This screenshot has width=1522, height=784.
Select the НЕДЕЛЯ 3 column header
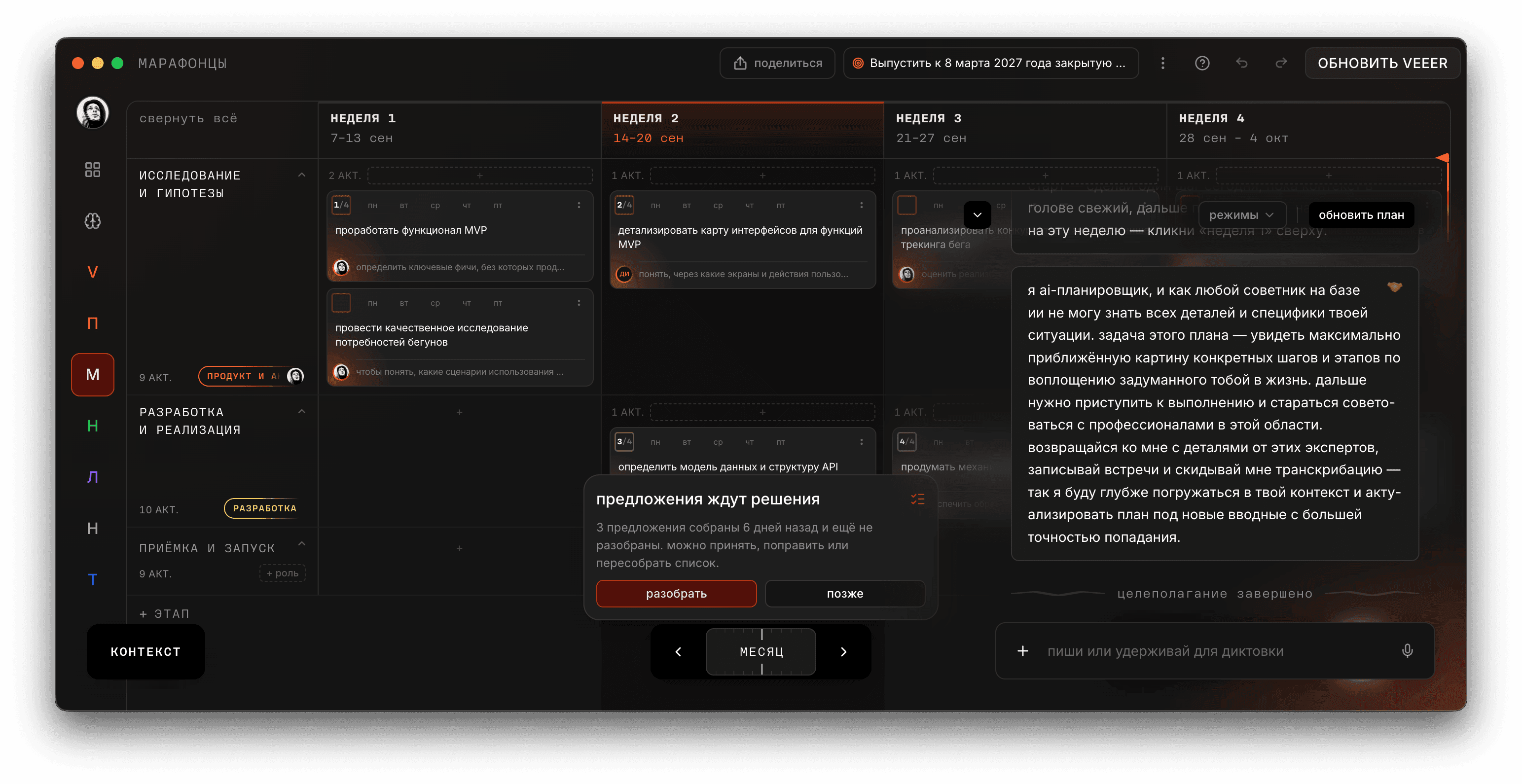tap(1025, 129)
